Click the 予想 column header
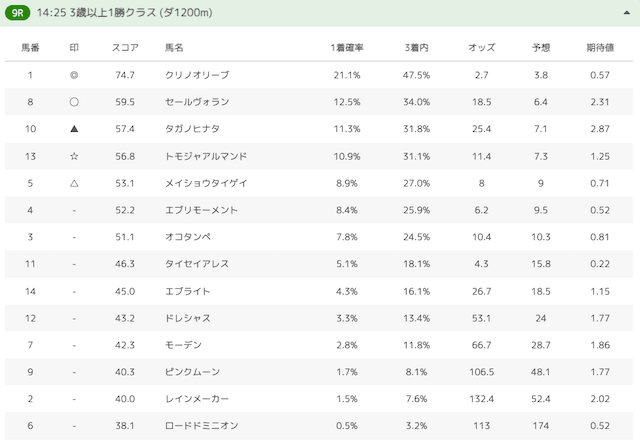 coord(541,48)
